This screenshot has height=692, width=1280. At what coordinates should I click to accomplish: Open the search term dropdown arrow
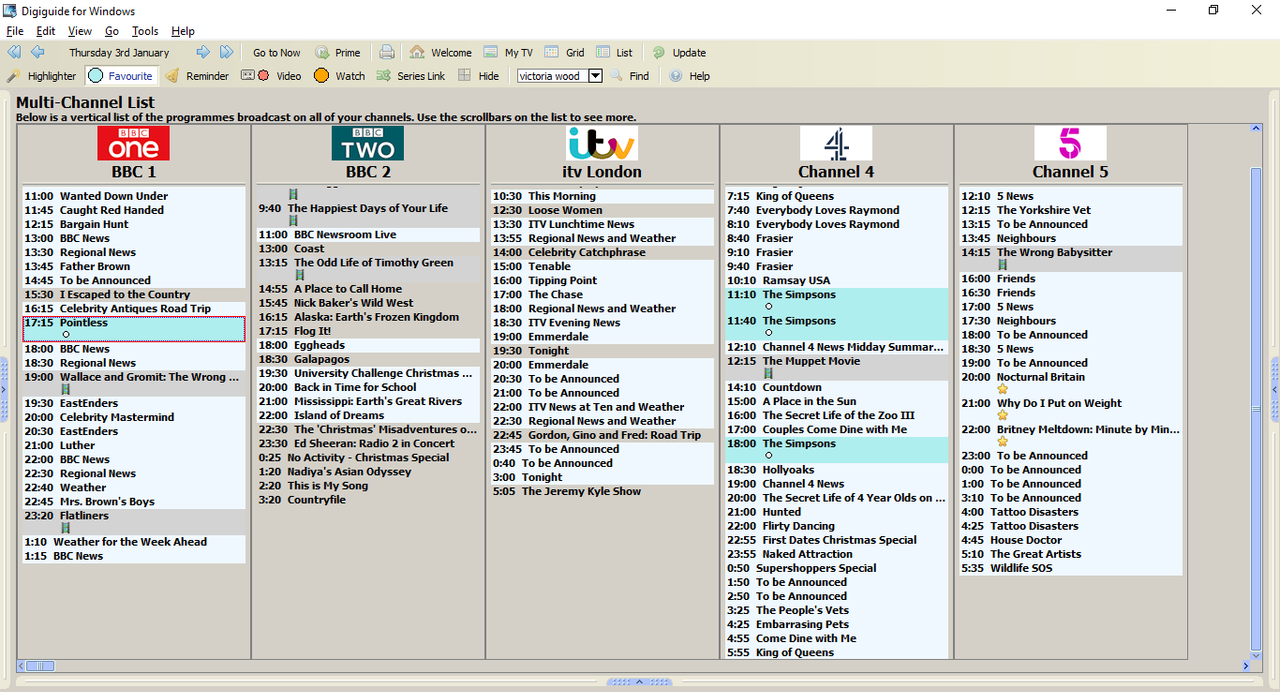[595, 76]
